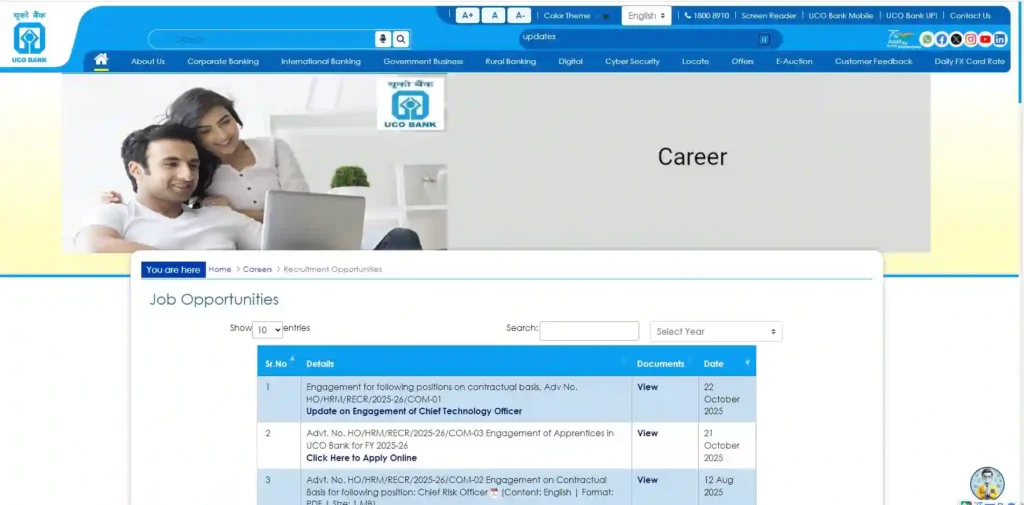1024x505 pixels.
Task: Open the Cyber Security menu
Action: (x=632, y=61)
